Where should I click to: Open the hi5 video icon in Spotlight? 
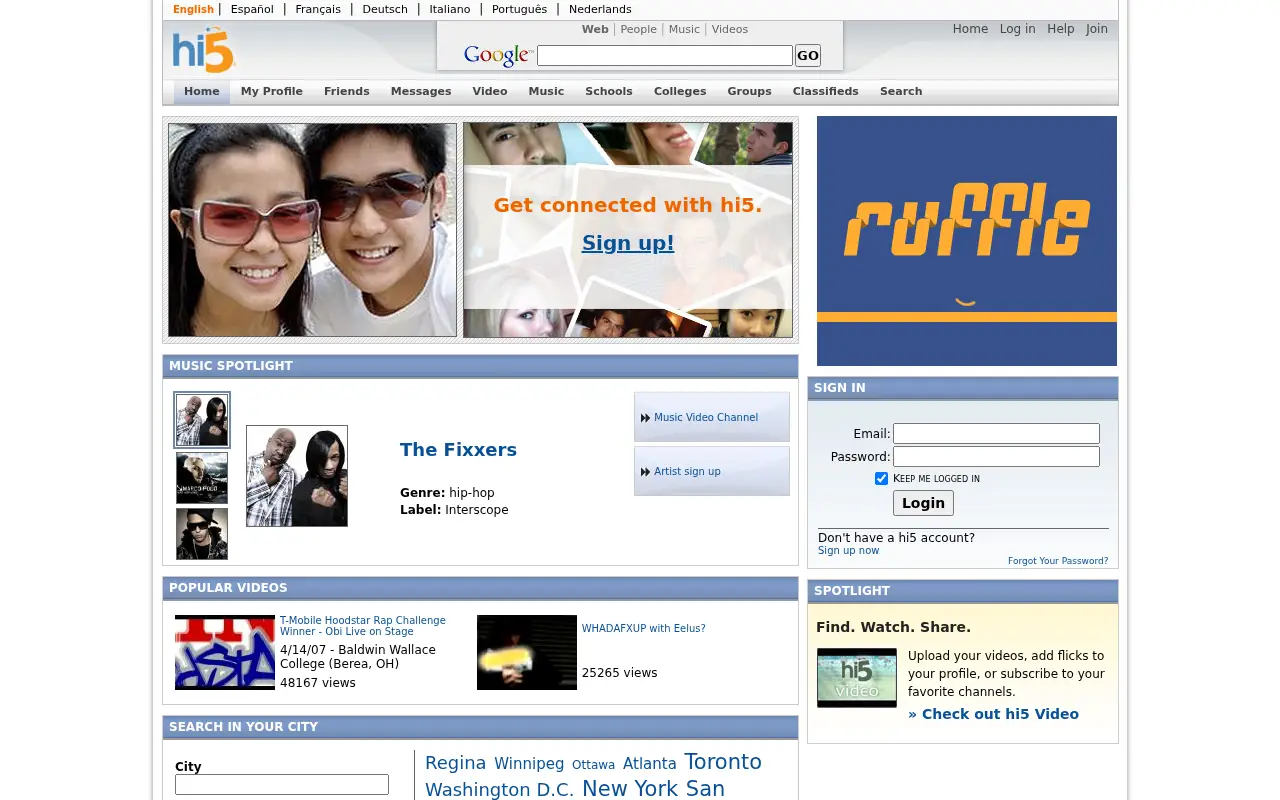[857, 678]
